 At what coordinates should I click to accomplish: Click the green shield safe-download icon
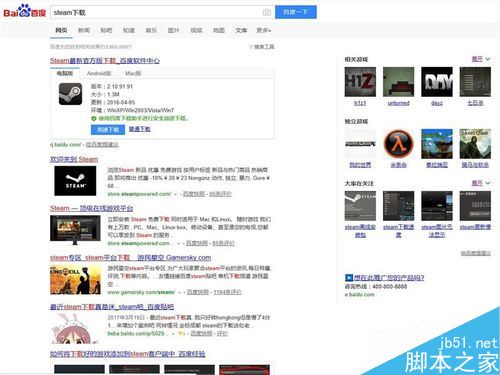(93, 118)
